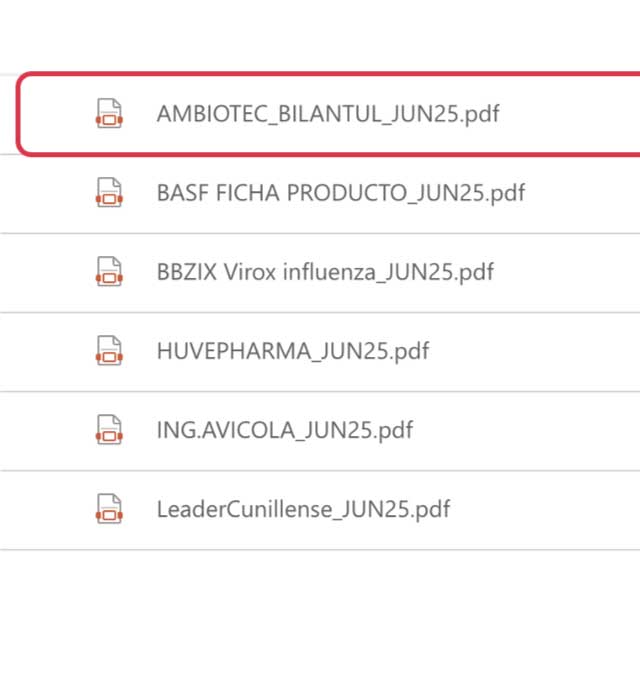This screenshot has height=681, width=640.
Task: Click the file icon next to BBZIX Virox influenza
Action: (108, 272)
